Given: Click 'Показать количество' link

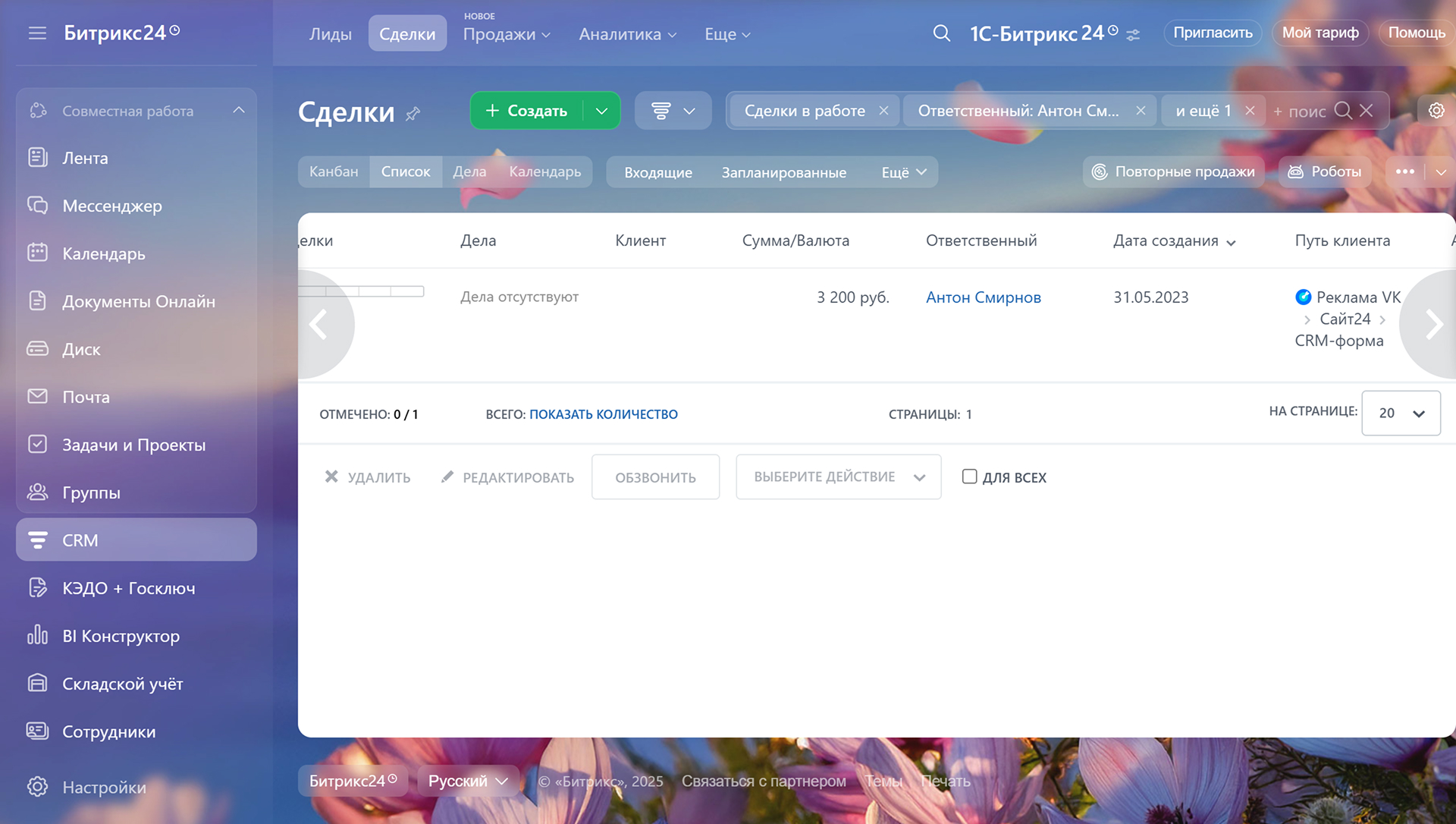Looking at the screenshot, I should click(x=603, y=414).
